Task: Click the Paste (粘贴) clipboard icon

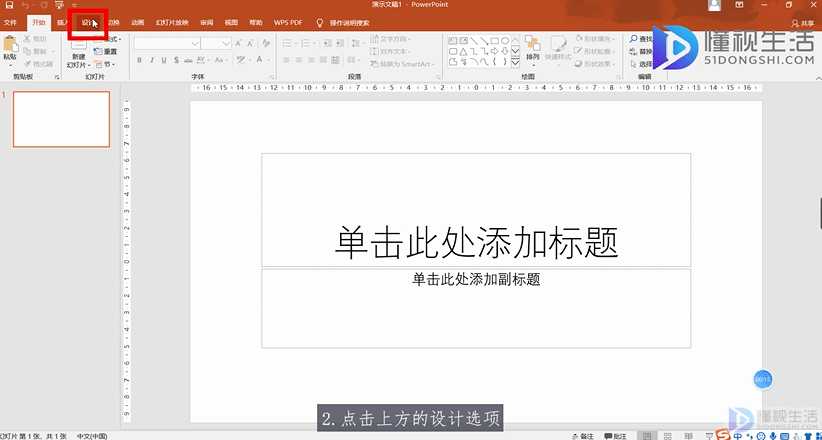Action: coord(9,48)
